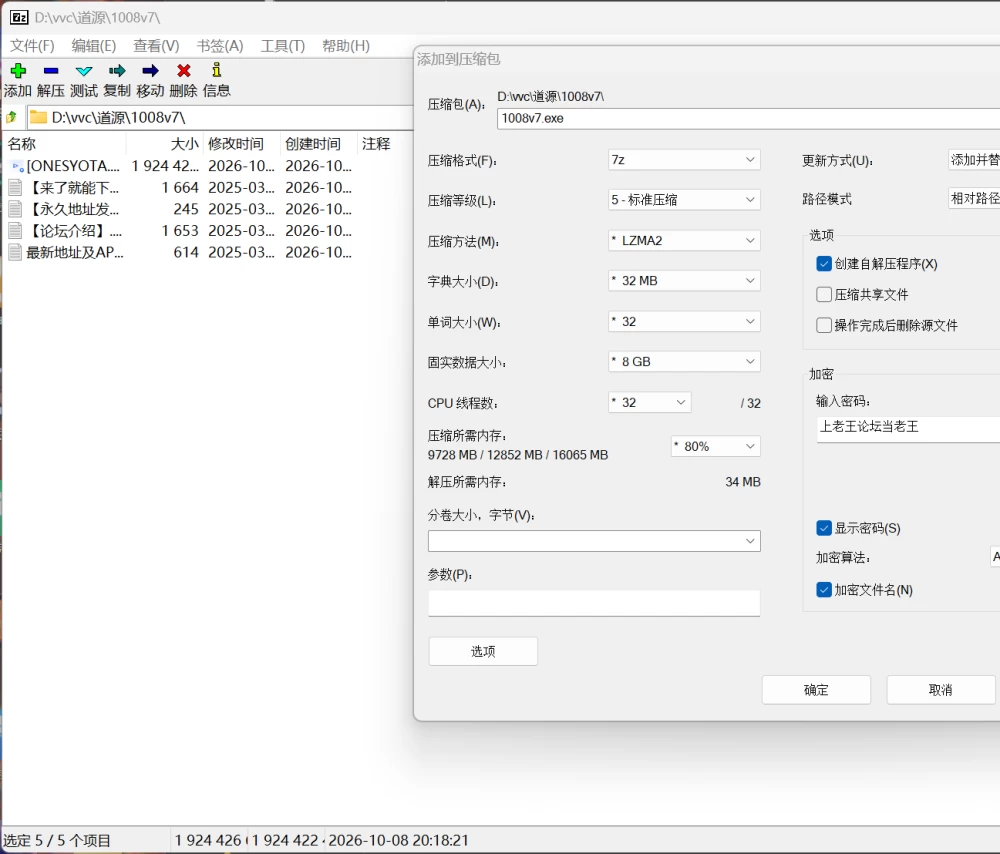Viewport: 1000px width, 854px height.
Task: Enable 操作完成后删除源文件 checkbox
Action: tap(824, 325)
